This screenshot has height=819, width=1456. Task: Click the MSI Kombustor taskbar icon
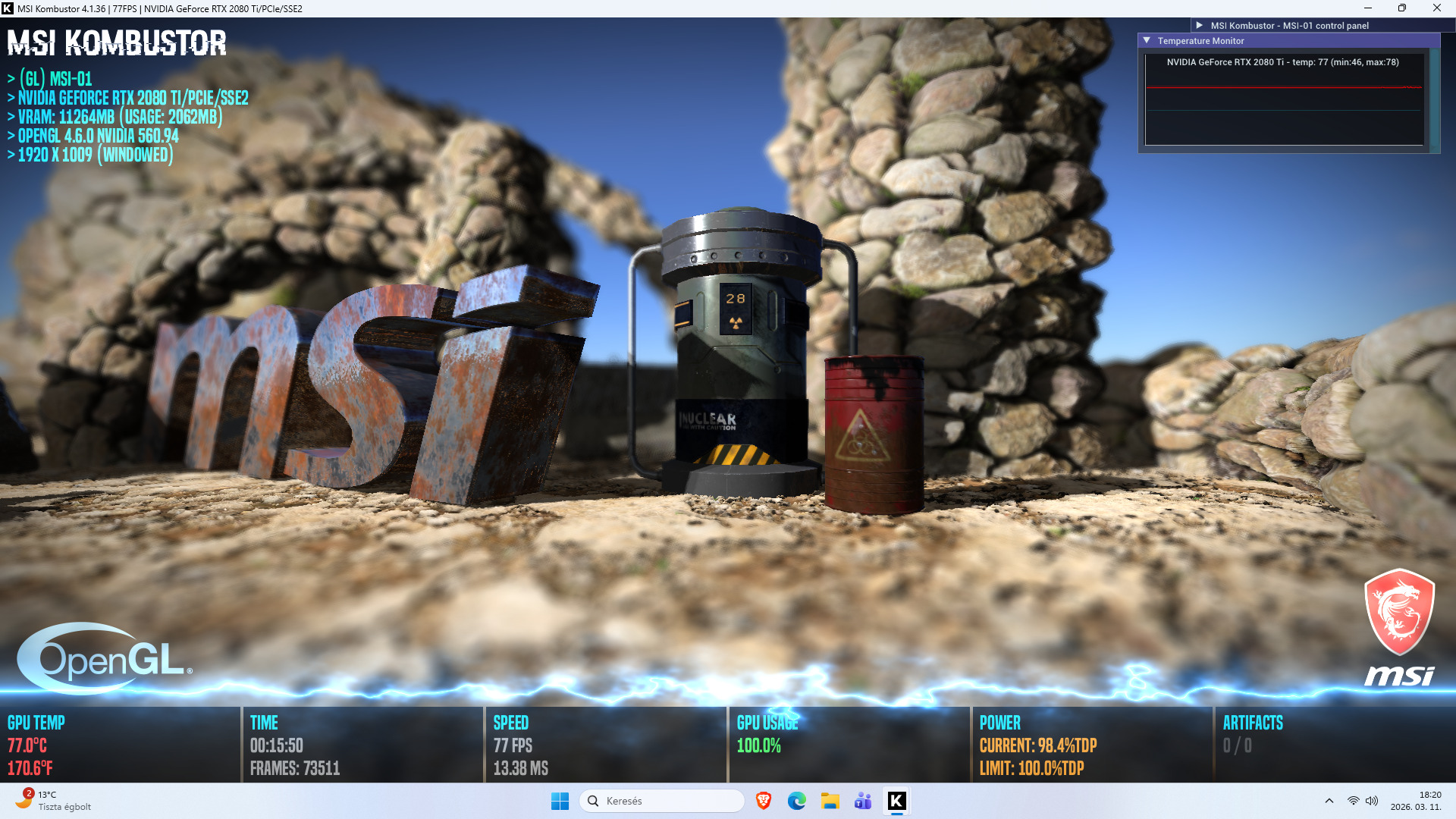896,801
